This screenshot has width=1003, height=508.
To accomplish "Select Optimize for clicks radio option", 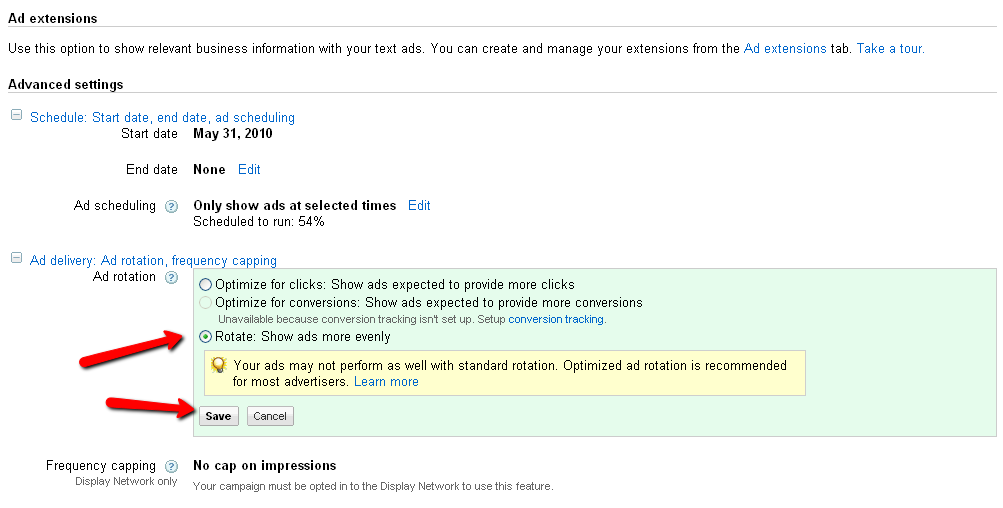I will click(x=206, y=285).
